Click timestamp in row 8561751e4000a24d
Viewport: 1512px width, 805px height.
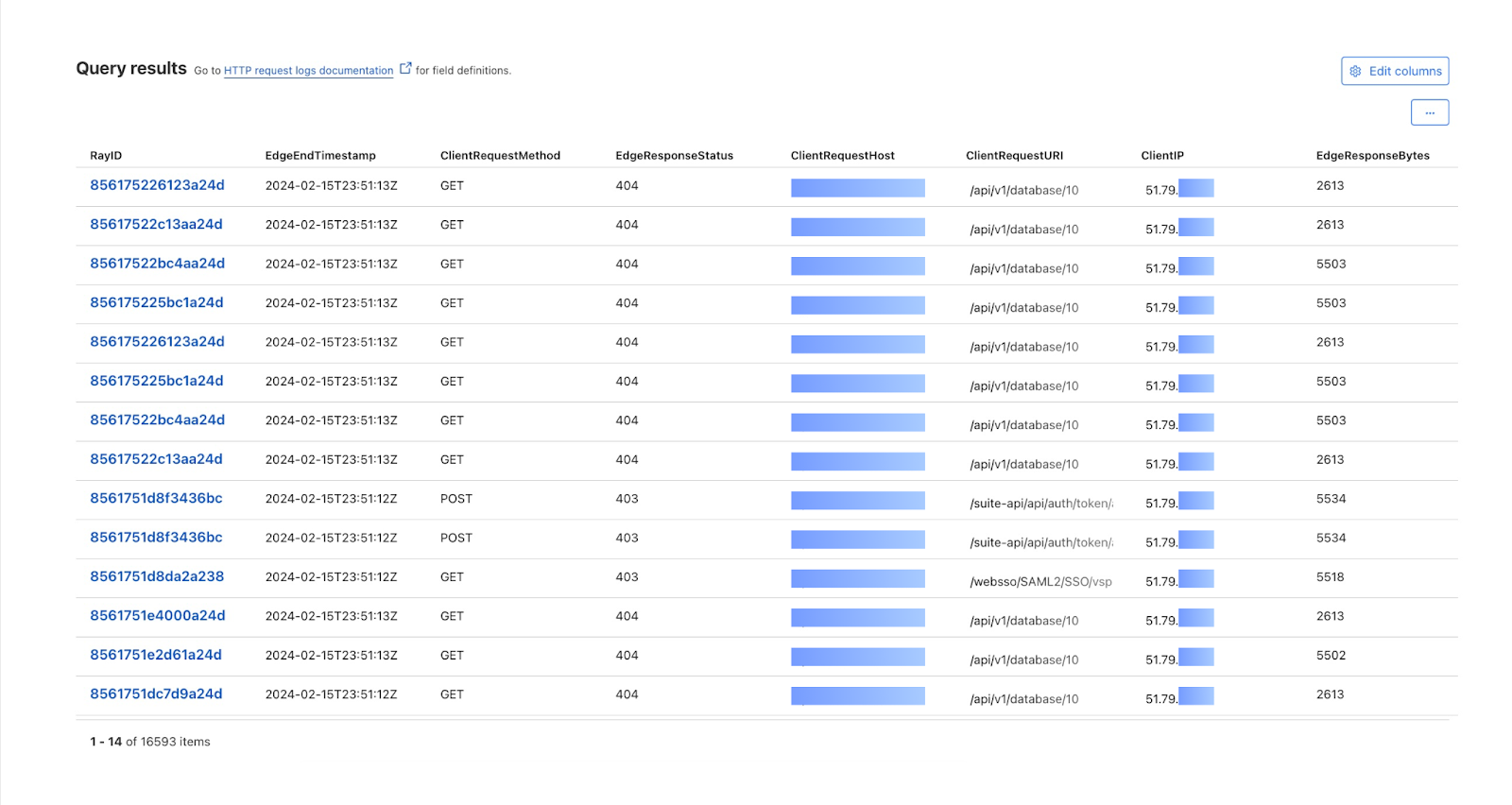click(x=331, y=616)
